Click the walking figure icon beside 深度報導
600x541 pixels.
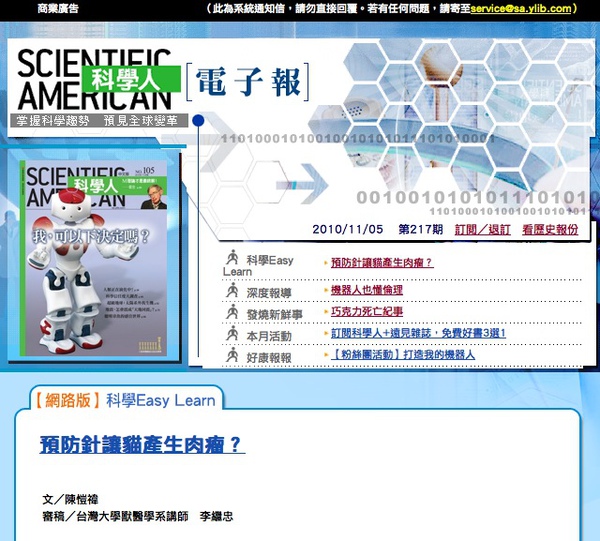(x=232, y=290)
